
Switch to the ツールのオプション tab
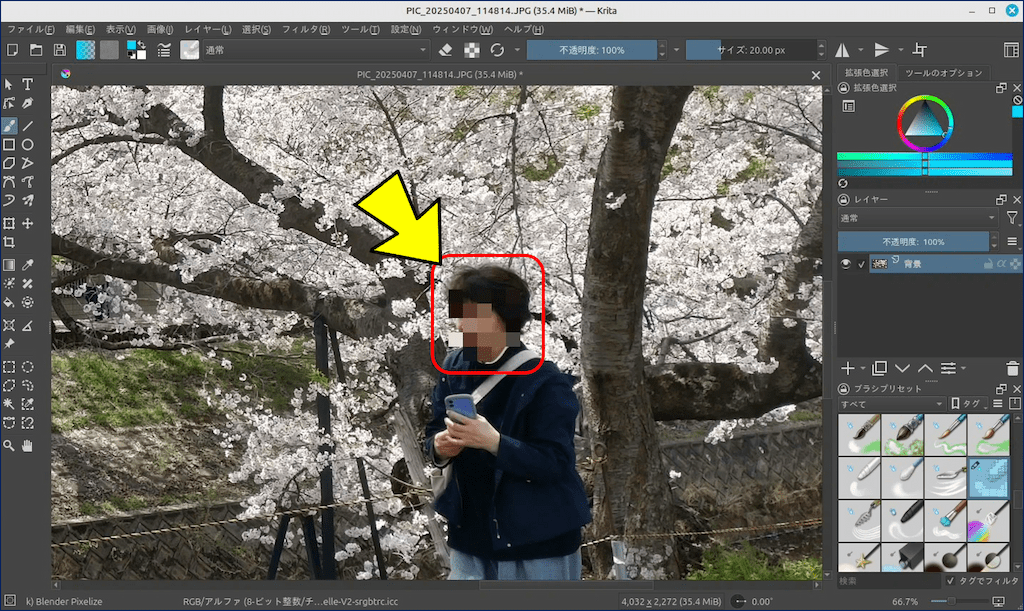pos(942,73)
